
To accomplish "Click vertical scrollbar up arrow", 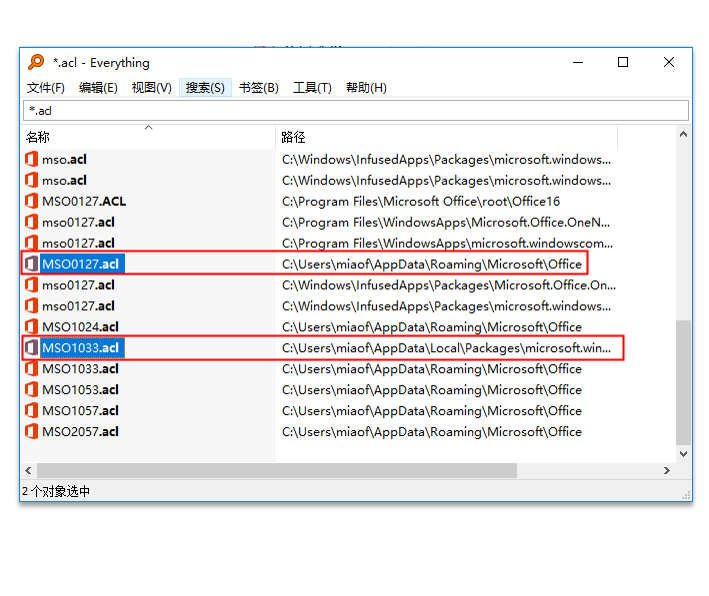I will coord(683,134).
